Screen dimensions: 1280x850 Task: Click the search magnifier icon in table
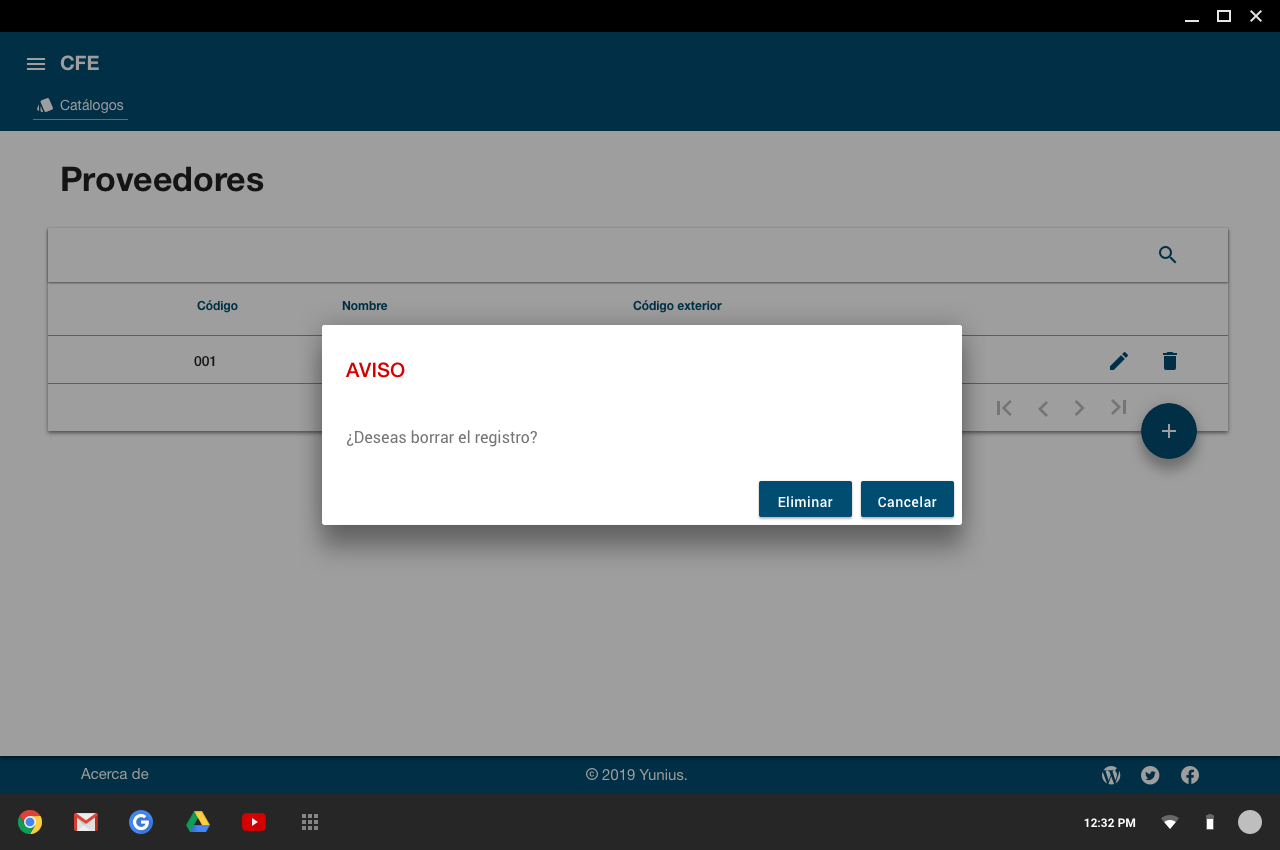tap(1167, 255)
